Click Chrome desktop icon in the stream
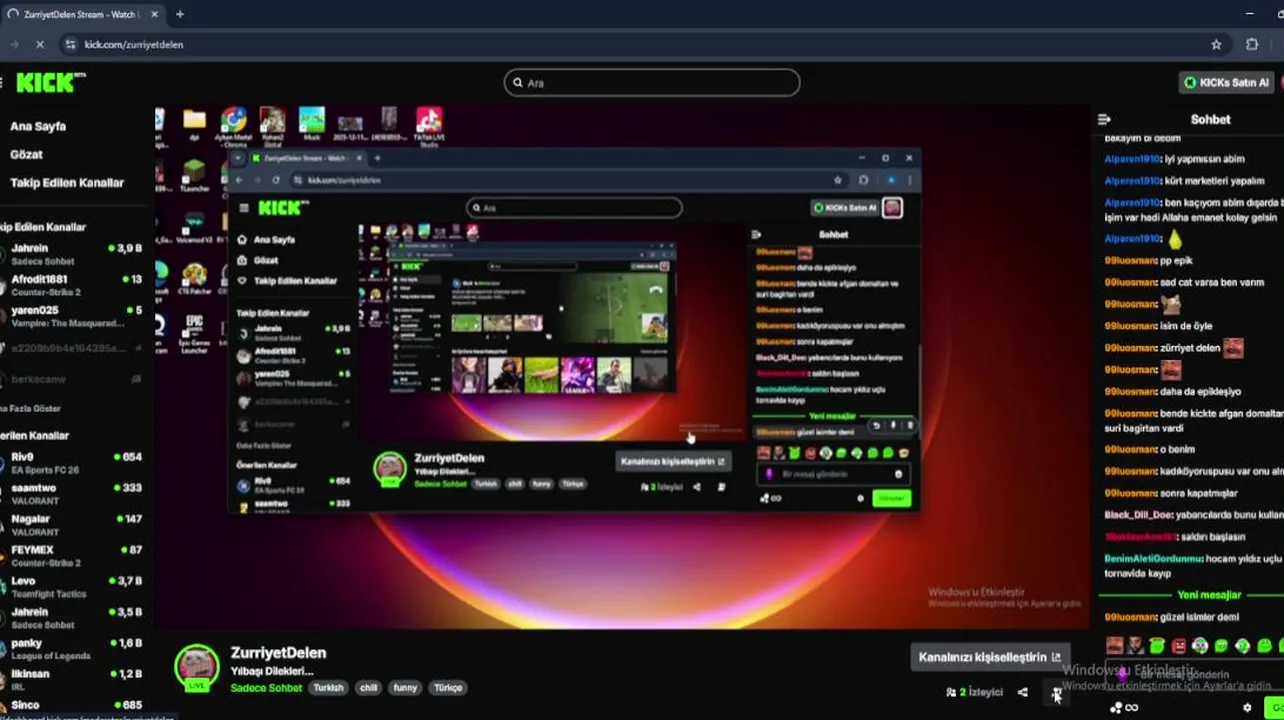The height and width of the screenshot is (720, 1284). click(234, 125)
